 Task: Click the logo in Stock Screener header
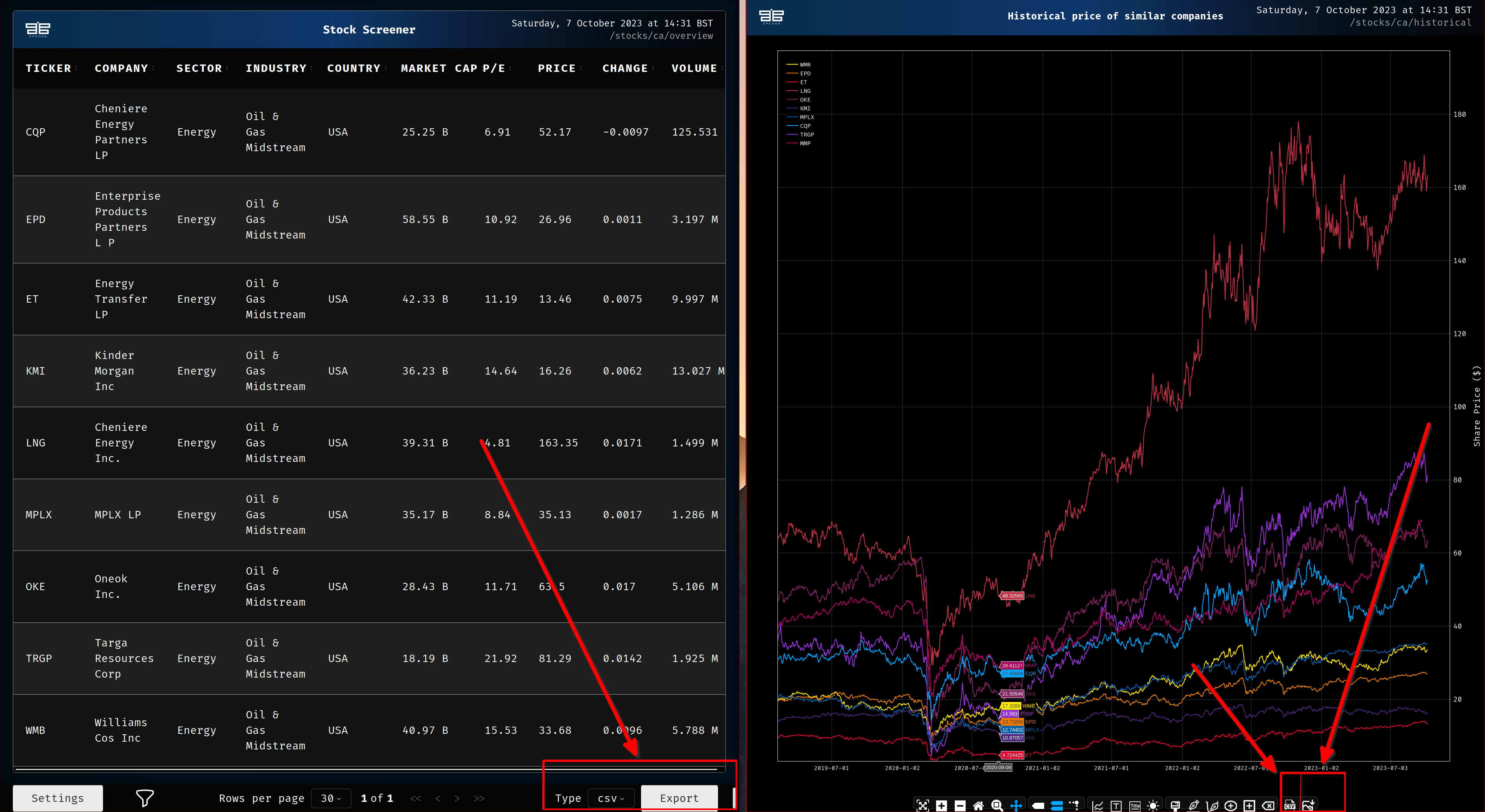pos(38,30)
